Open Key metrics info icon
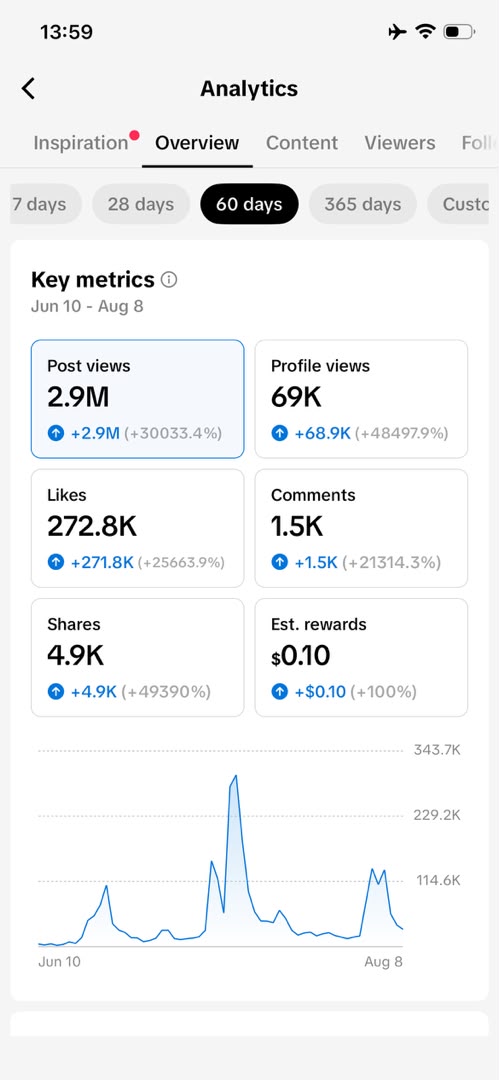Viewport: 499px width, 1080px height. click(169, 280)
